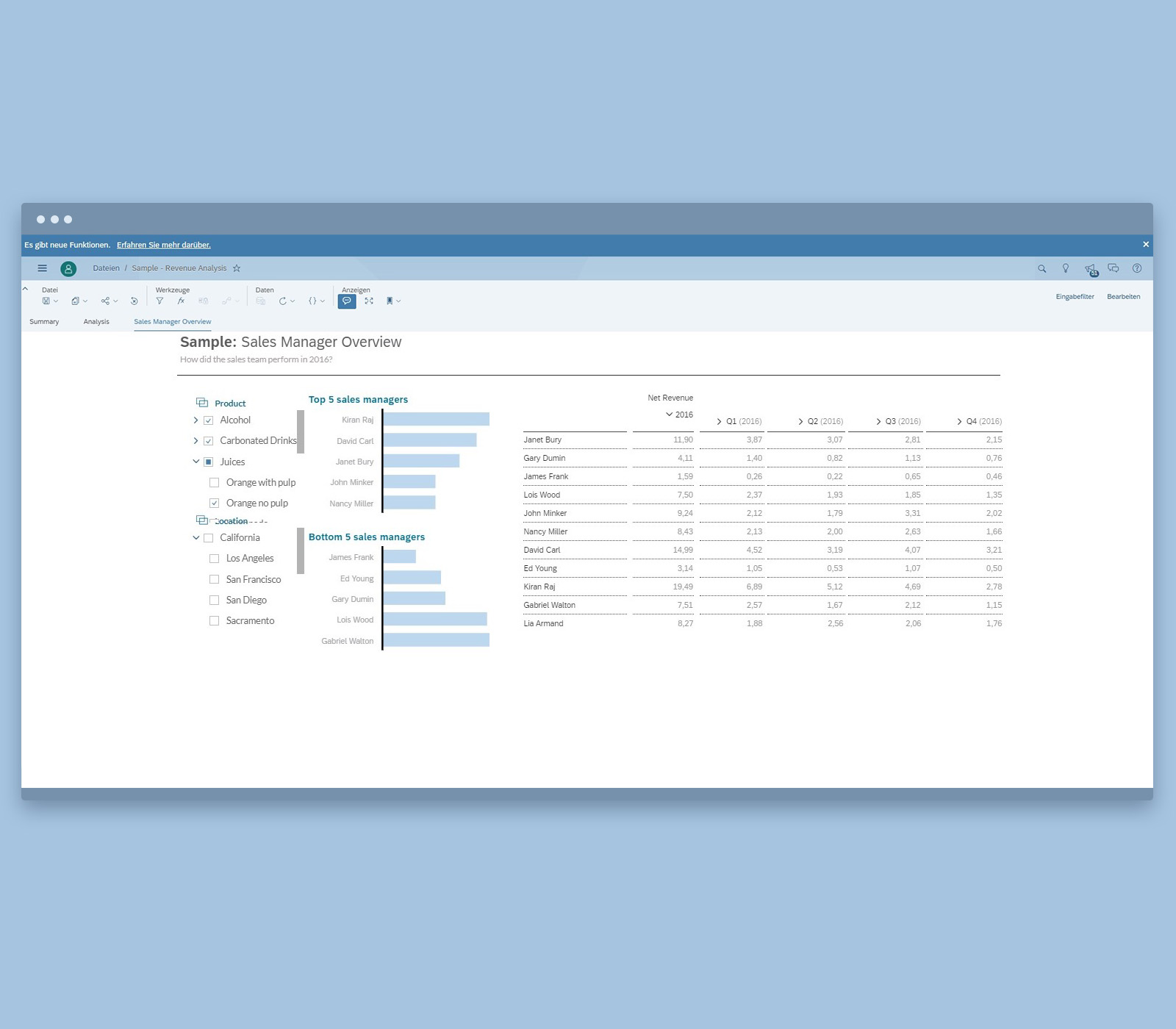
Task: Mark story as favorite with star icon
Action: point(237,268)
